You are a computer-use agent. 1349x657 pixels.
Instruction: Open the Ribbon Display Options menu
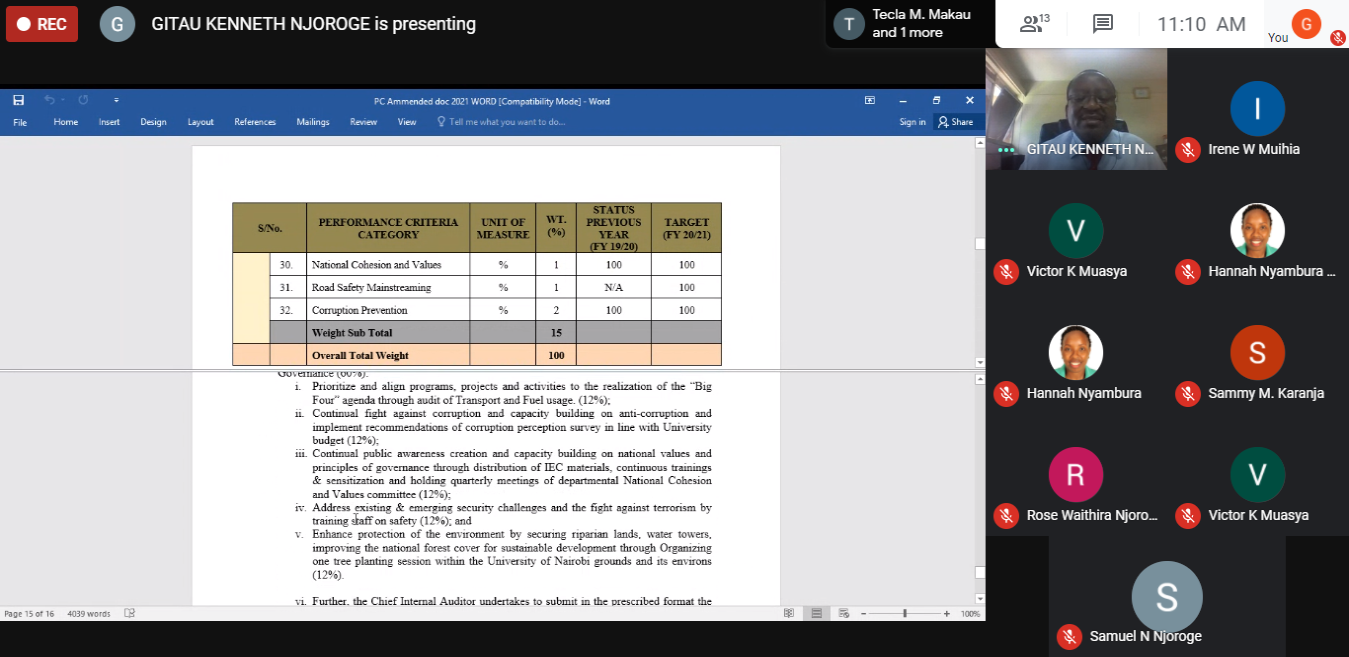click(870, 100)
